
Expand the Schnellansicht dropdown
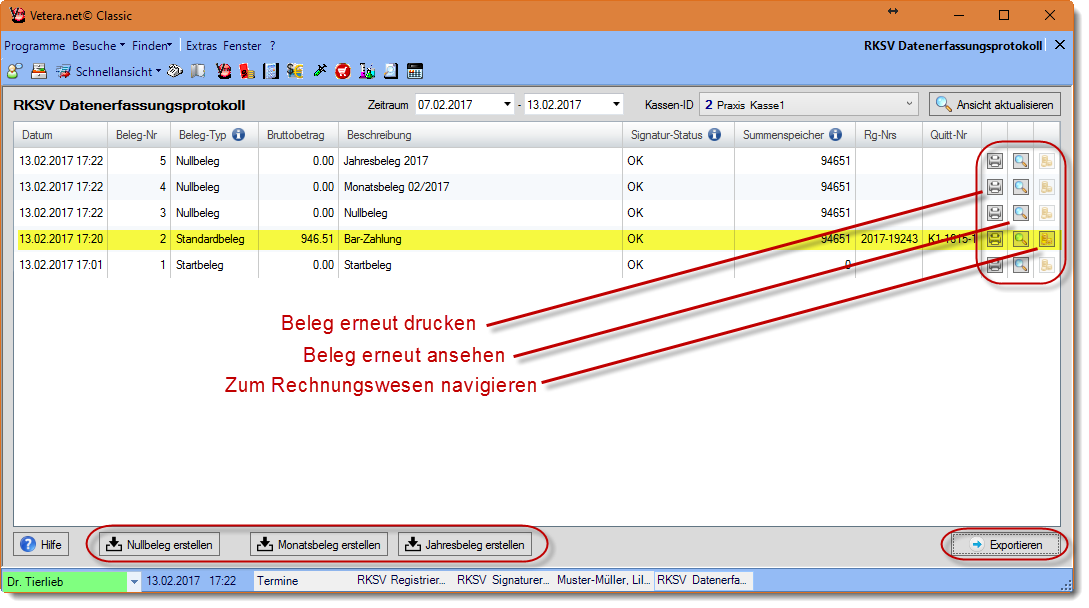[158, 72]
